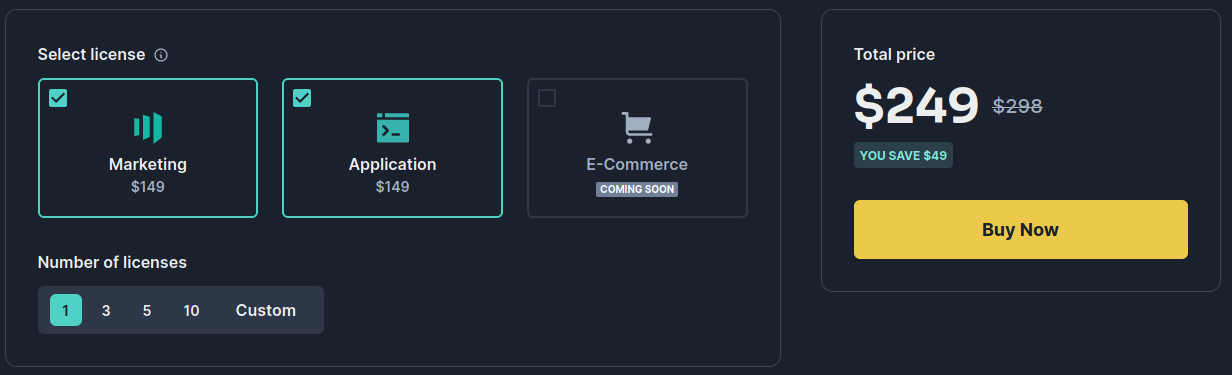Select Custom number of licenses
Viewport: 1232px width, 375px height.
(266, 310)
